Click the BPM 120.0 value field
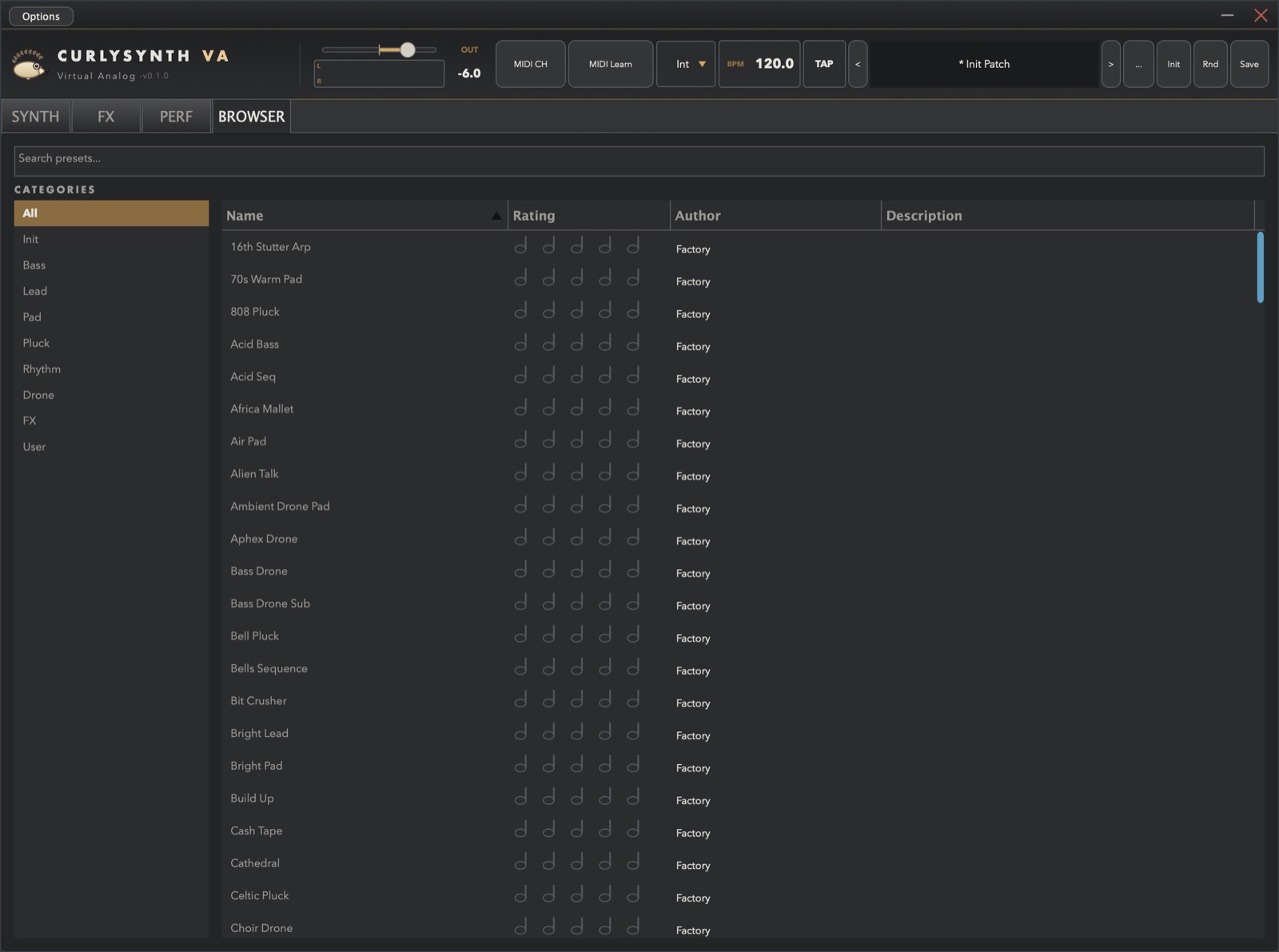The image size is (1279, 952). click(759, 64)
